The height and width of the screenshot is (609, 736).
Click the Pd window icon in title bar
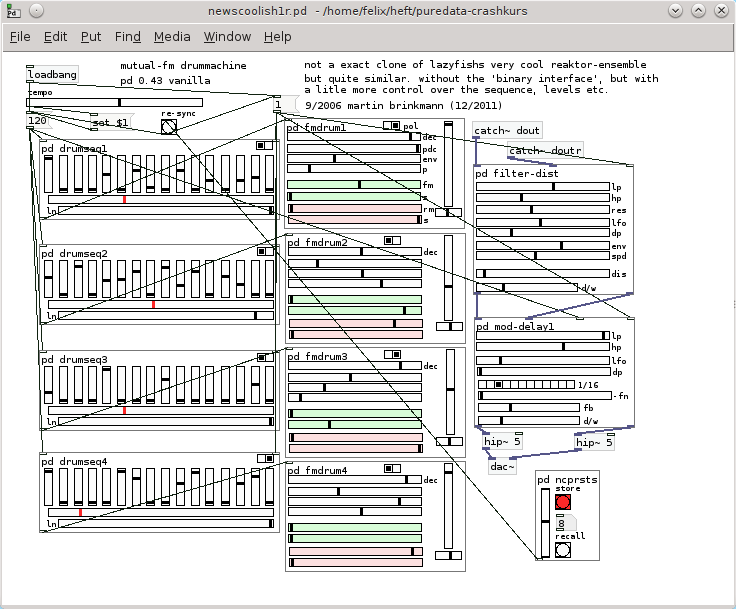pyautogui.click(x=13, y=11)
